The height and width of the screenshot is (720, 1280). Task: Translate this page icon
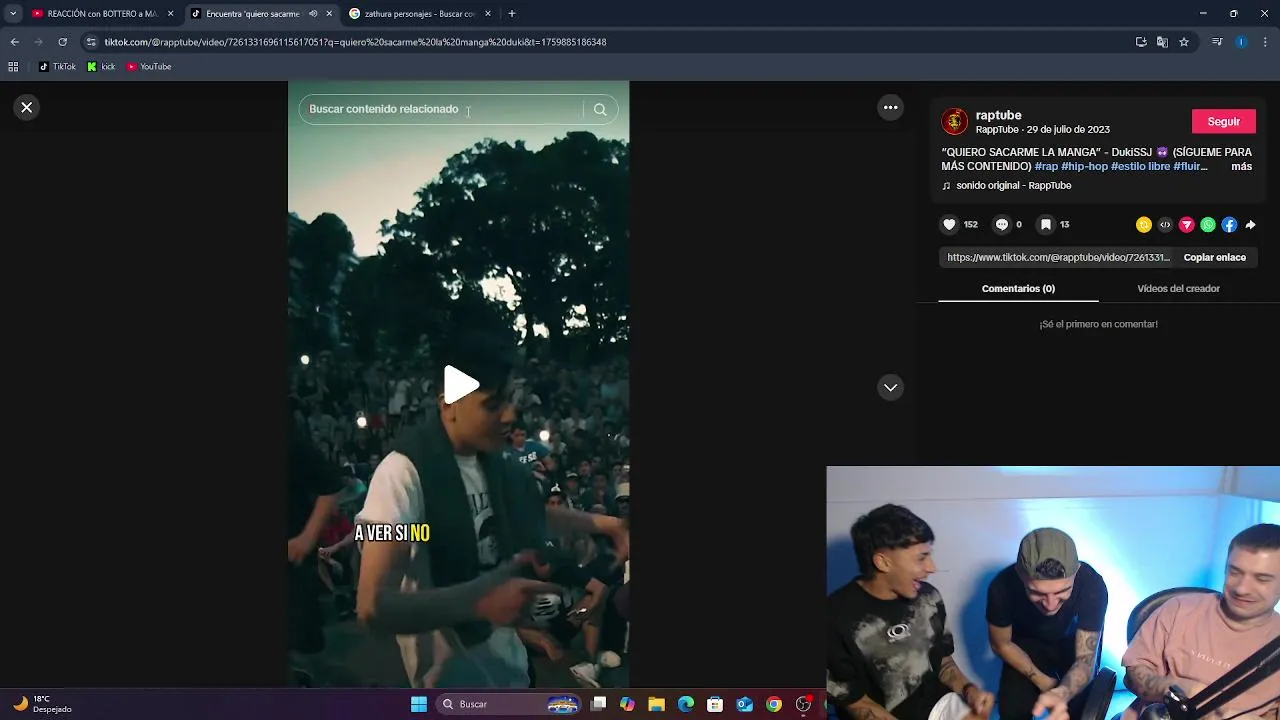coord(1162,42)
